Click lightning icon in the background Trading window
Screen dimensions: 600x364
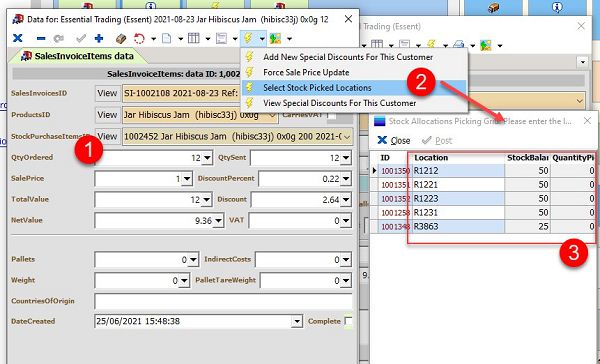point(431,45)
